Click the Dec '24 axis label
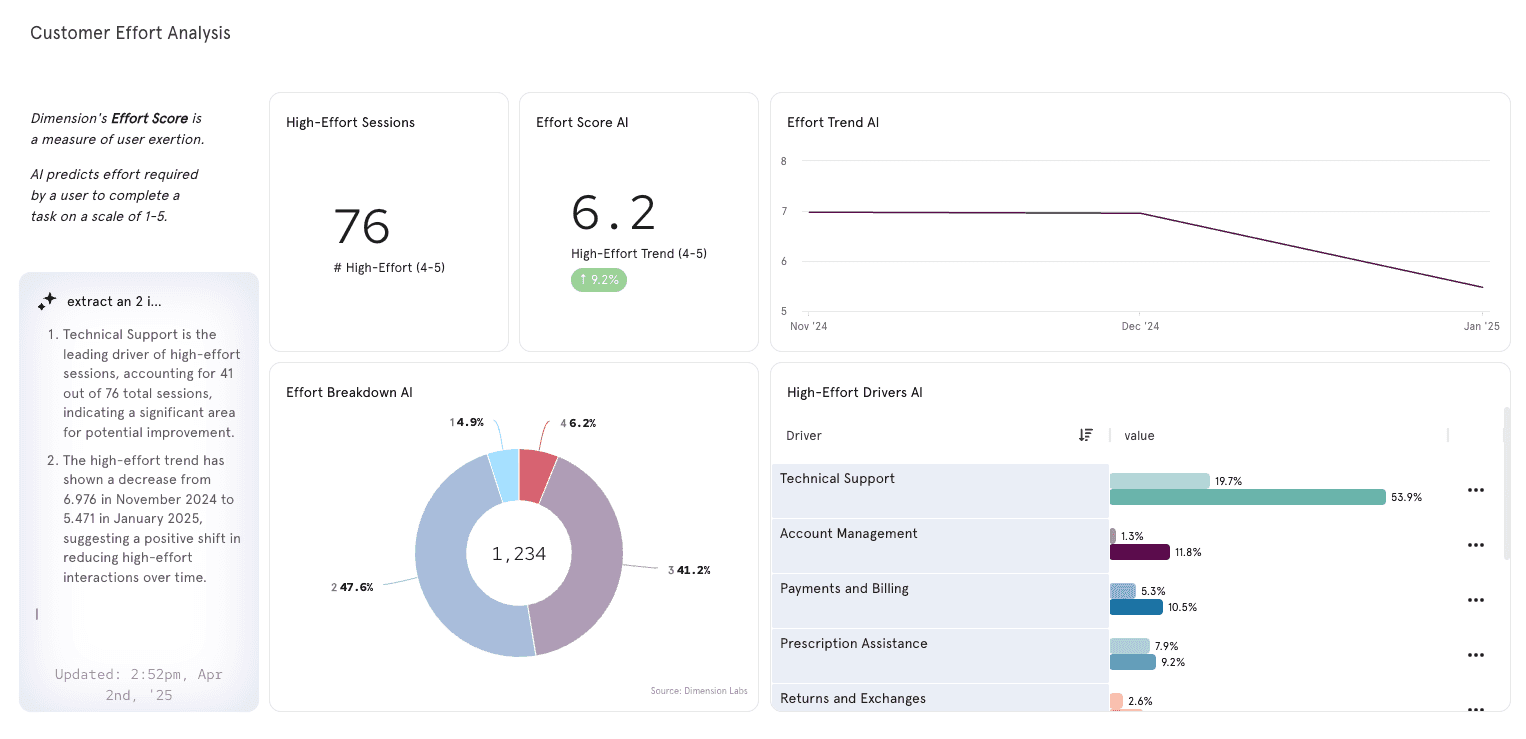Viewport: 1526px width, 739px height. (x=1141, y=326)
